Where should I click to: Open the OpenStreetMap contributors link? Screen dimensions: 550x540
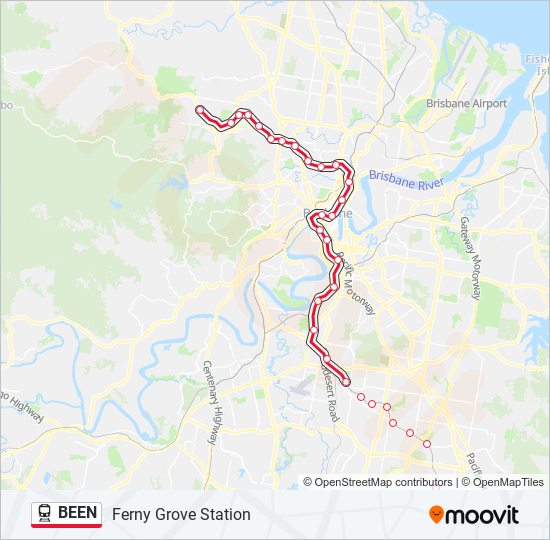(378, 482)
